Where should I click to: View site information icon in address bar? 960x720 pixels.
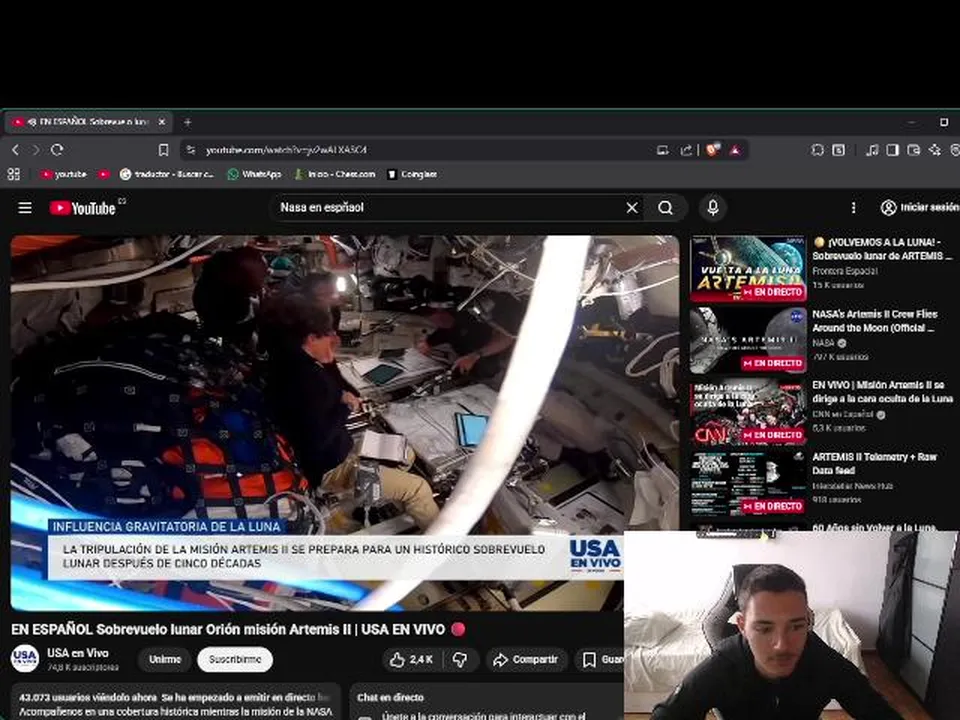pyautogui.click(x=191, y=150)
